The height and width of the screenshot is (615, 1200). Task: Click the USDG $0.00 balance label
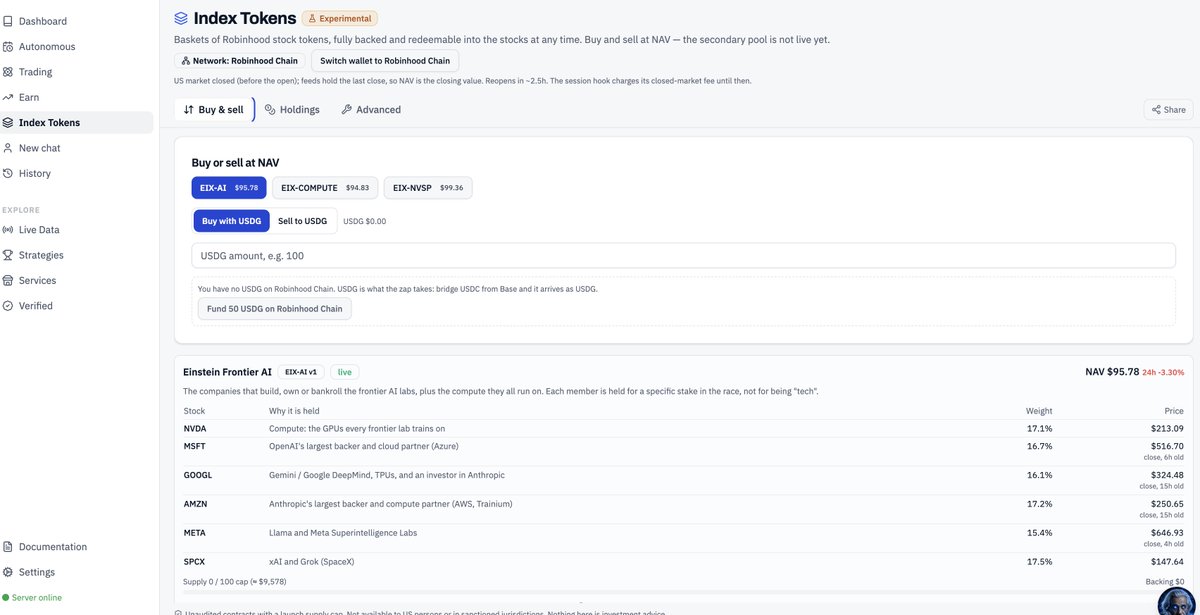tap(364, 221)
